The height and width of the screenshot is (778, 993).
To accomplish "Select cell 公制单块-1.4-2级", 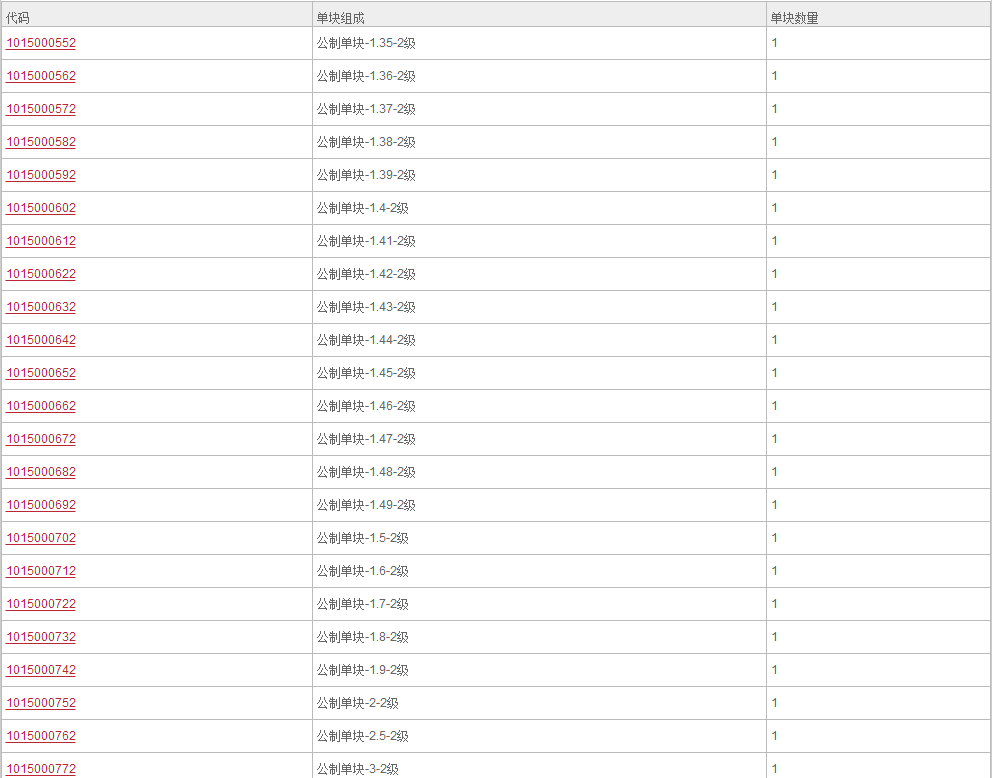I will tap(539, 208).
